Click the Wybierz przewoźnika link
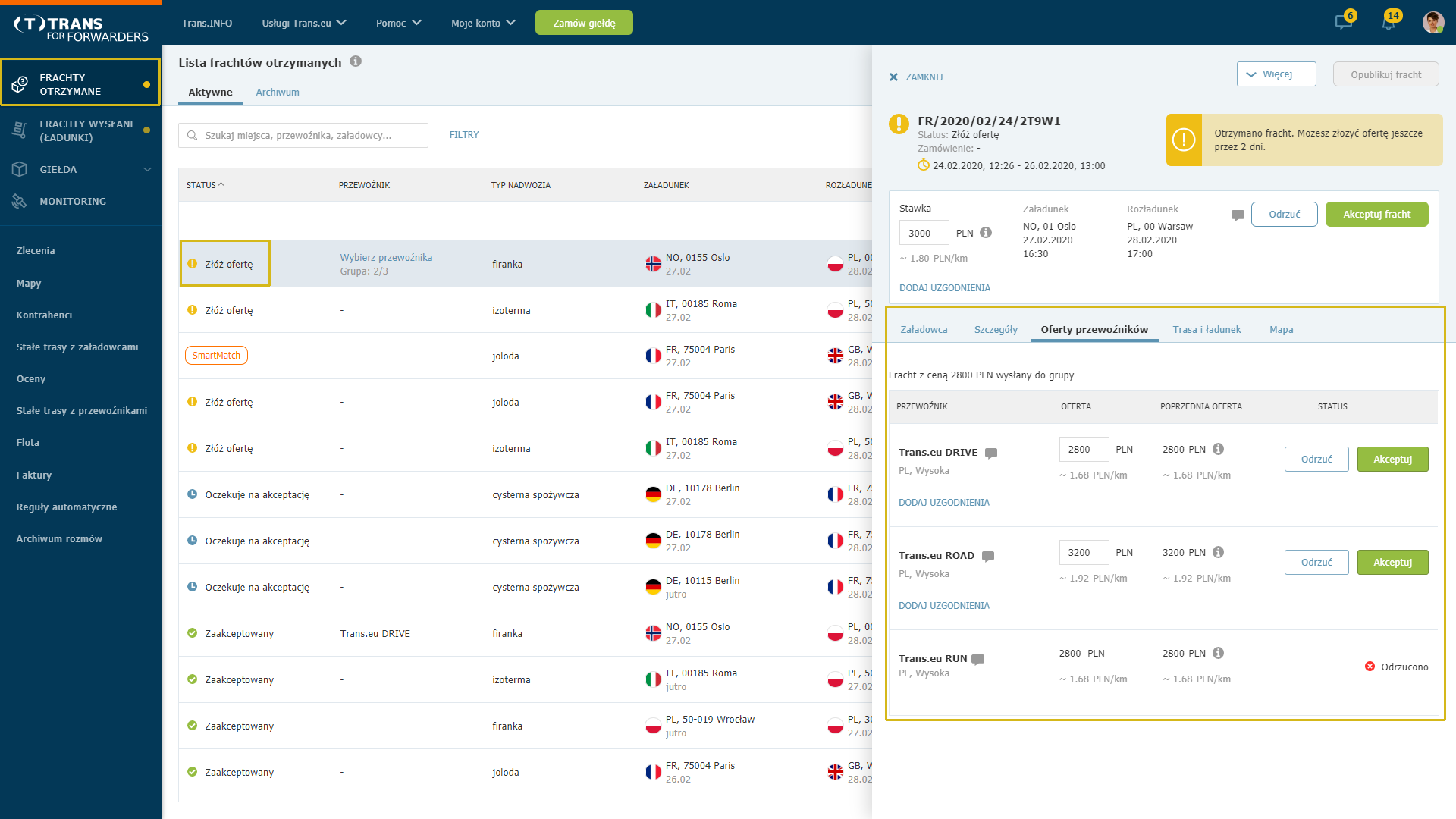1456x819 pixels. pos(386,257)
